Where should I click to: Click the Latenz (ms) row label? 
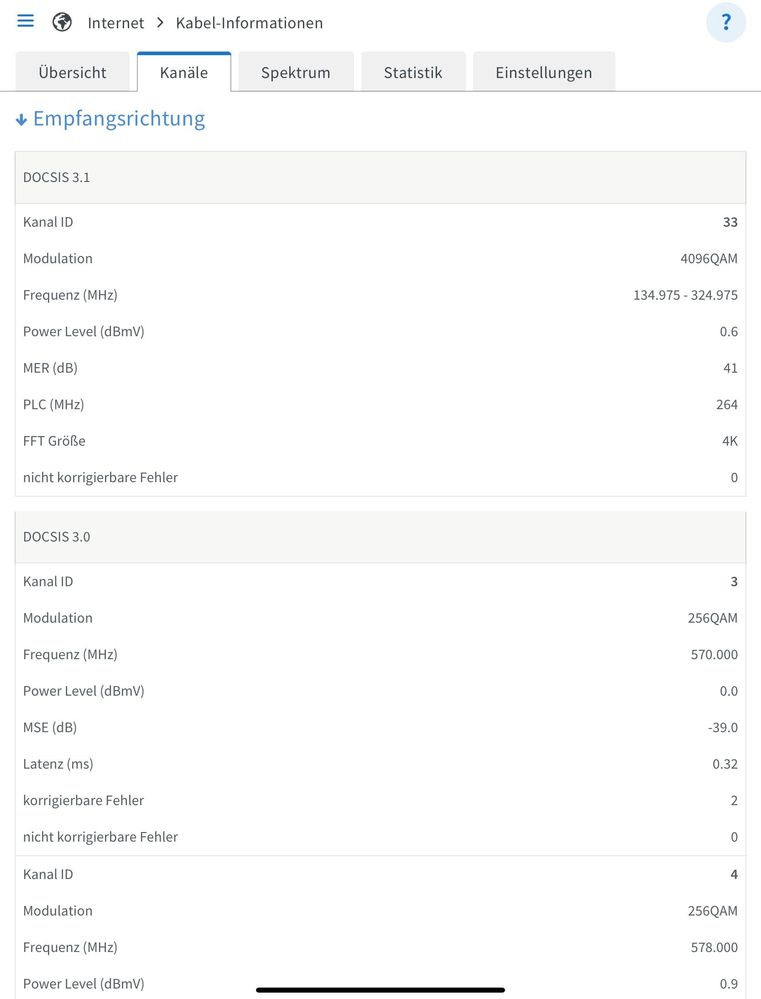pyautogui.click(x=58, y=764)
